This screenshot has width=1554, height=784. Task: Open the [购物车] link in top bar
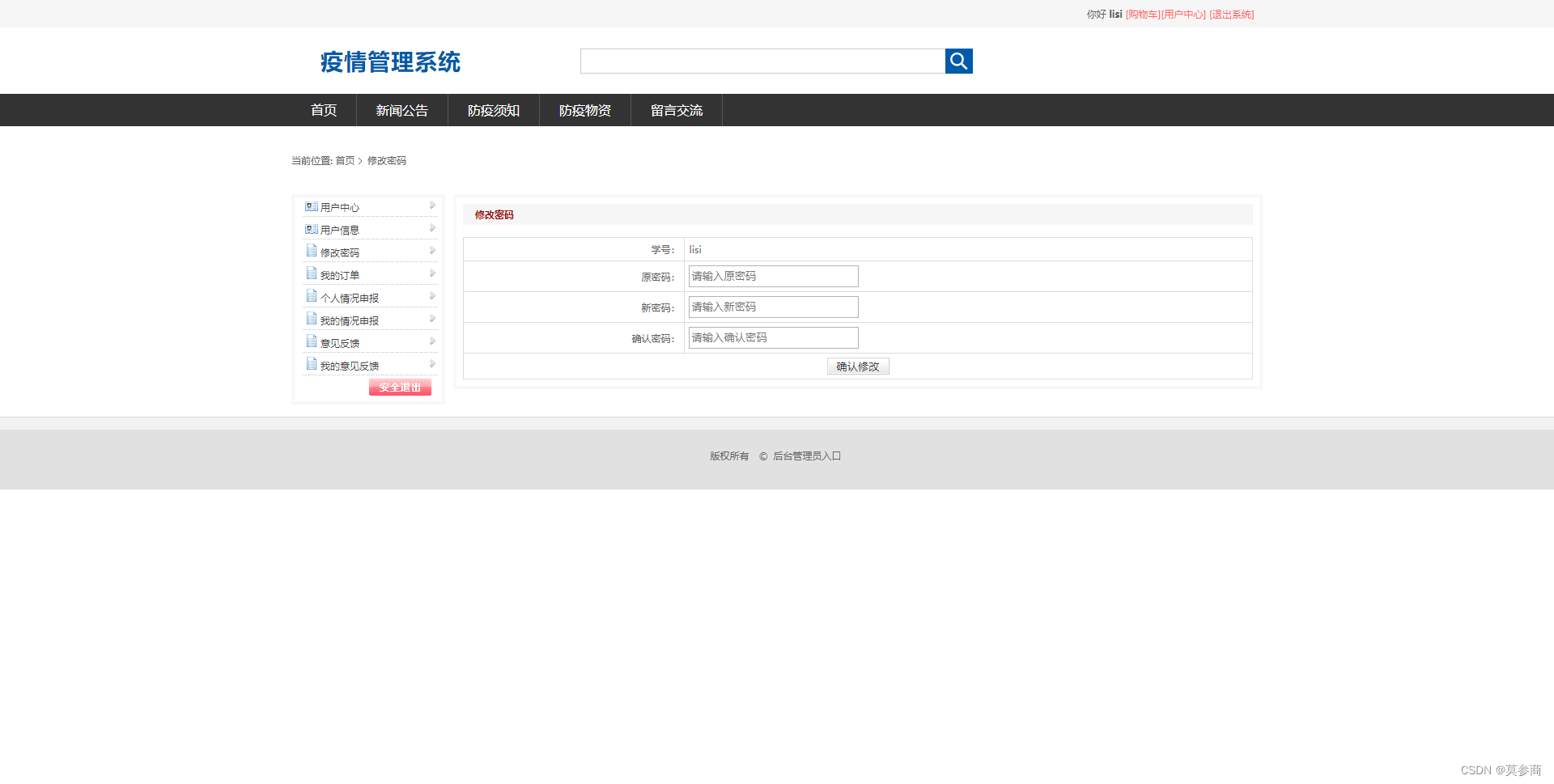[1143, 15]
